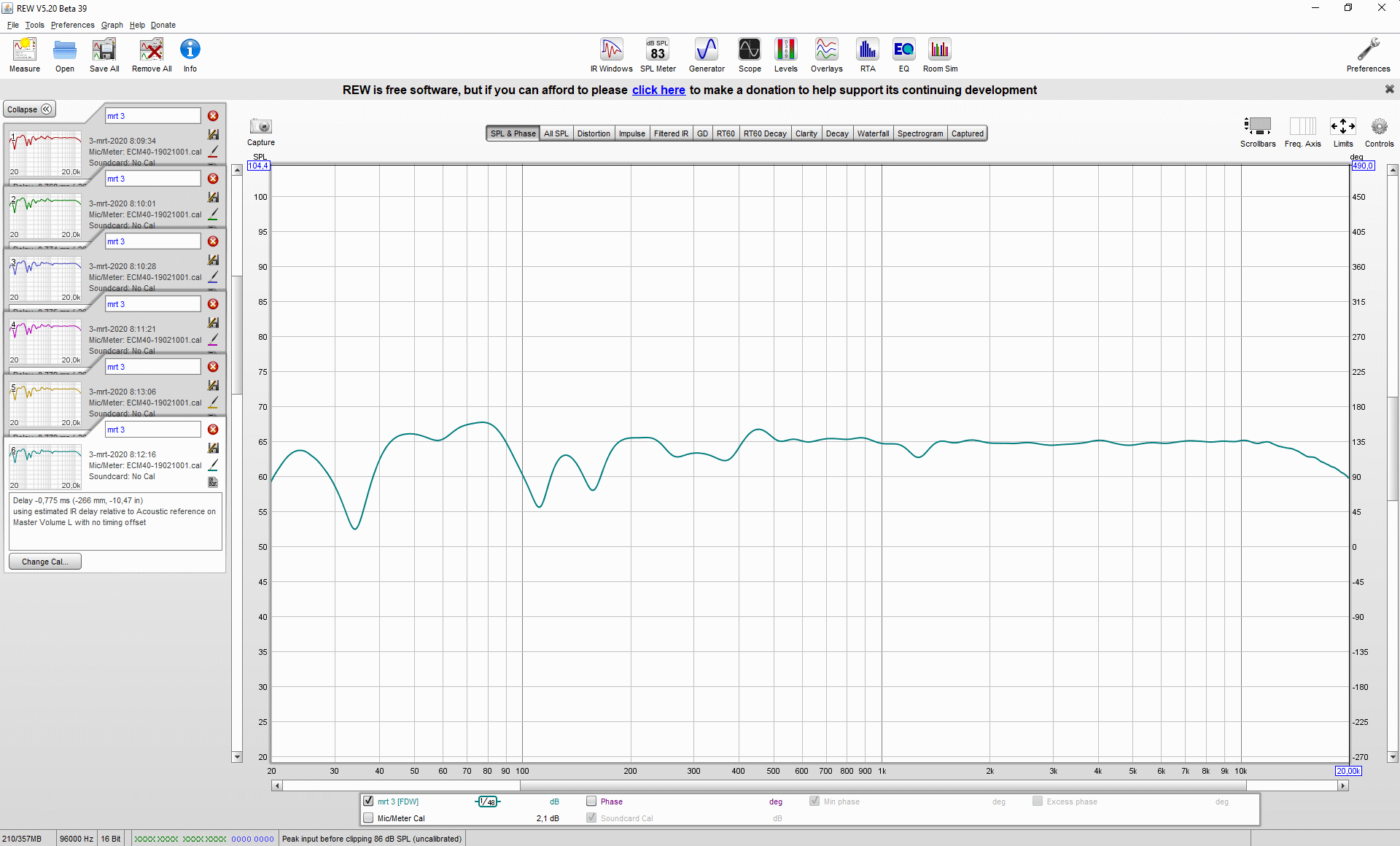
Task: Enable the Mic/Meter Cal trace checkbox
Action: [368, 818]
